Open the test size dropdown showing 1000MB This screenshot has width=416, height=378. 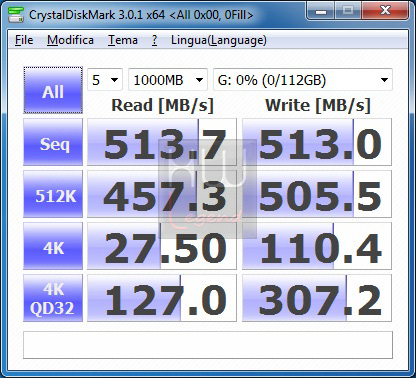click(x=168, y=80)
